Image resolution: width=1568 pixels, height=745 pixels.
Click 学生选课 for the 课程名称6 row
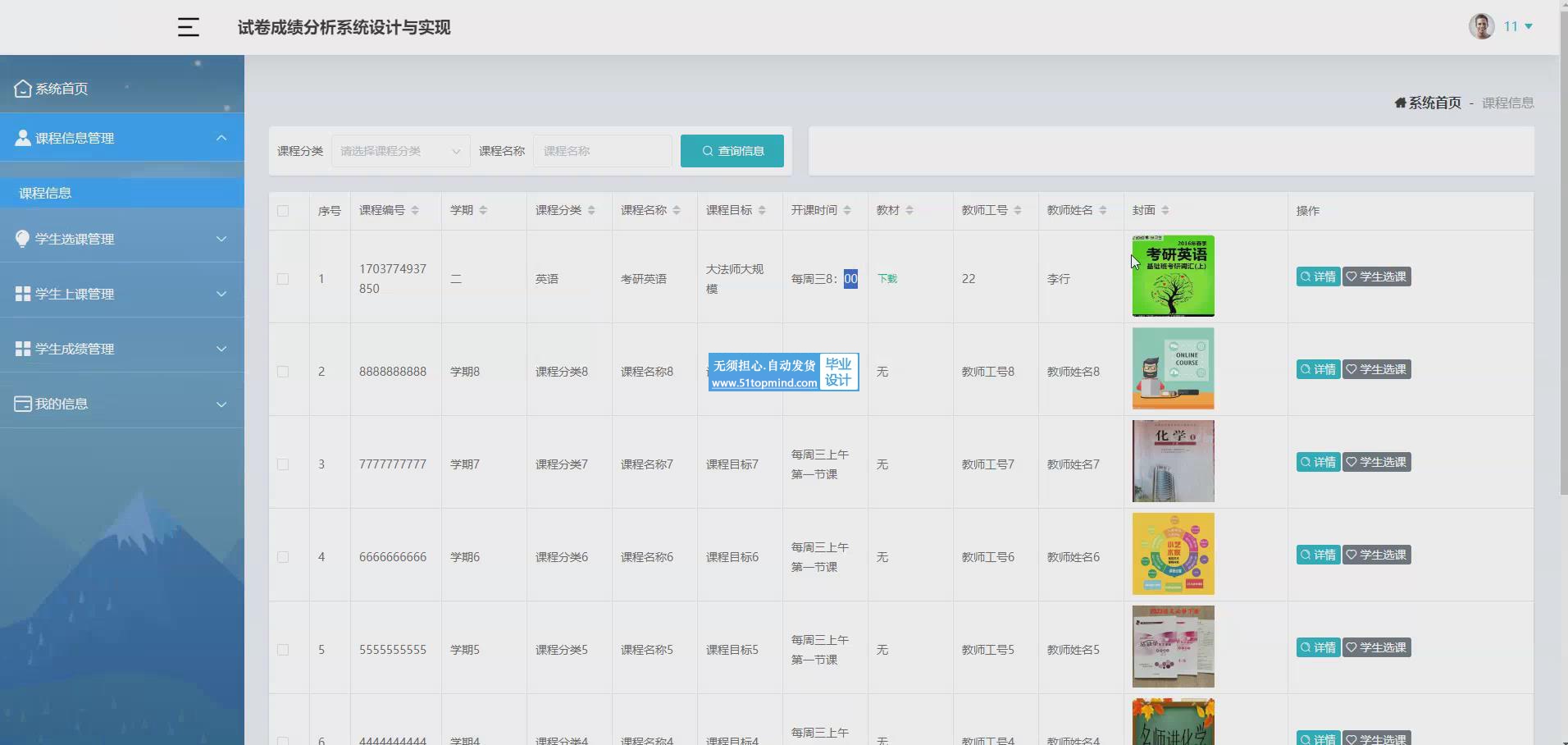tap(1377, 555)
